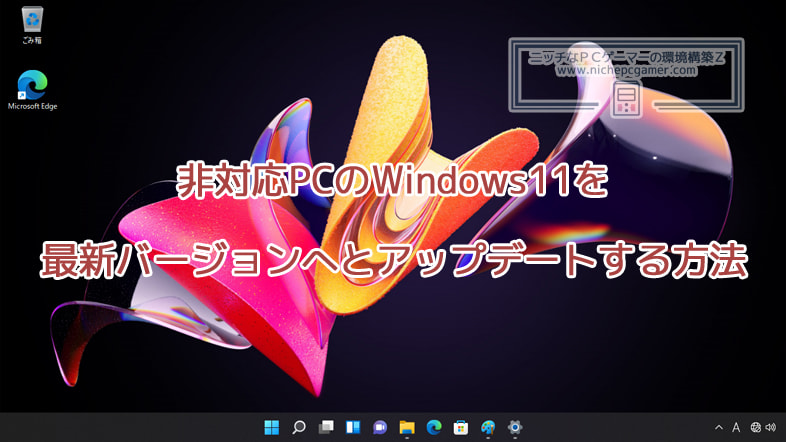Open File Explorer from the taskbar
Viewport: 786px width, 442px height.
(407, 427)
